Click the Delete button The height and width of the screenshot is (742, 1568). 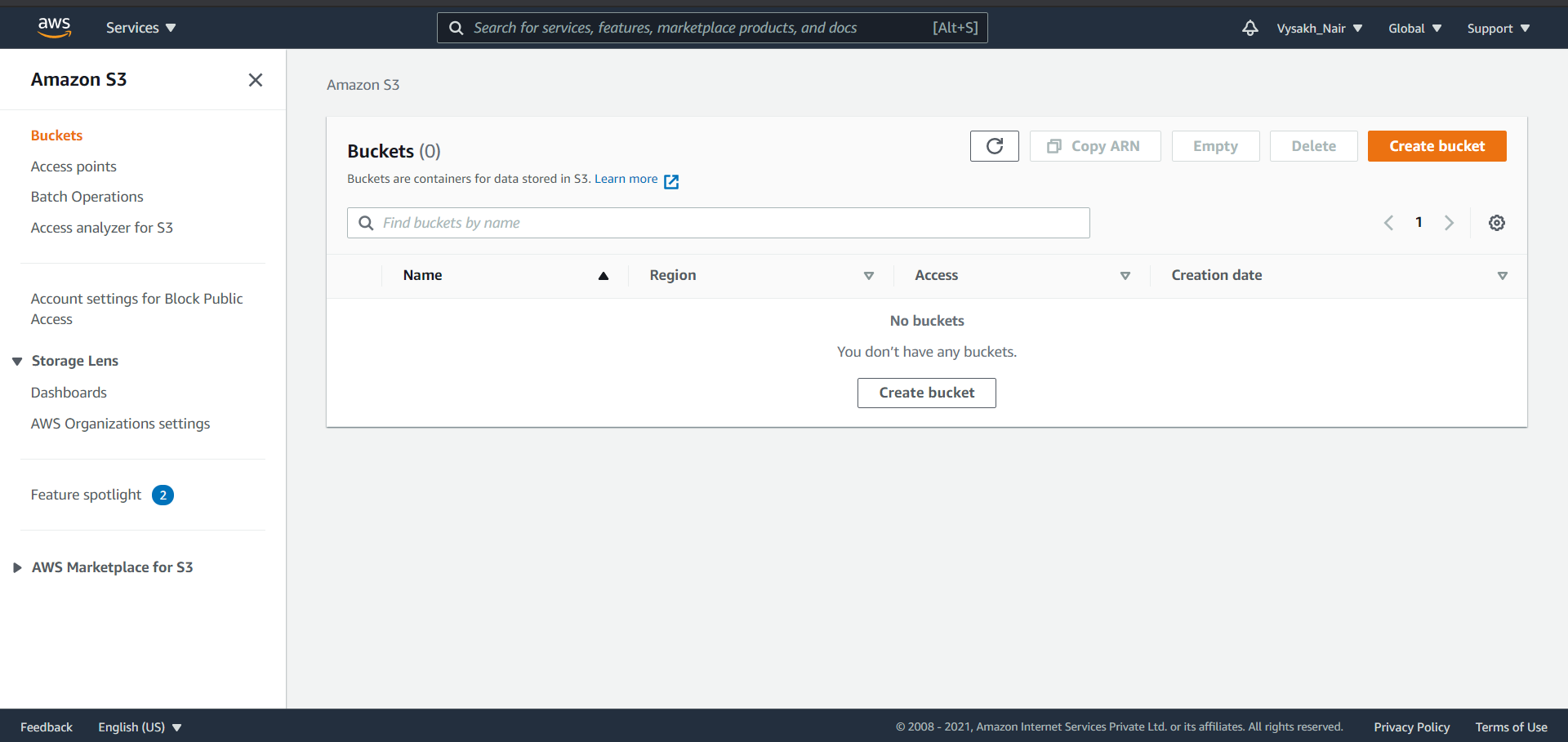click(x=1313, y=146)
